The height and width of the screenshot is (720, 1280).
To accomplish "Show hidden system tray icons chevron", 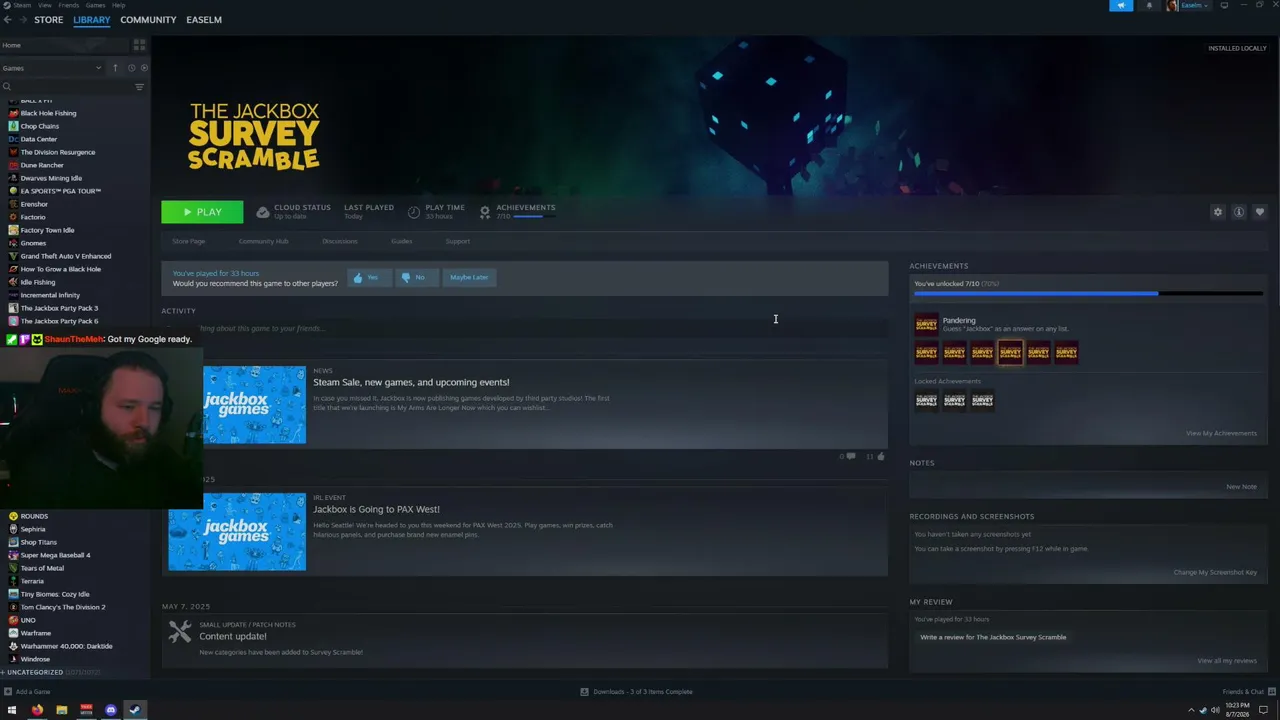I will click(x=1190, y=710).
